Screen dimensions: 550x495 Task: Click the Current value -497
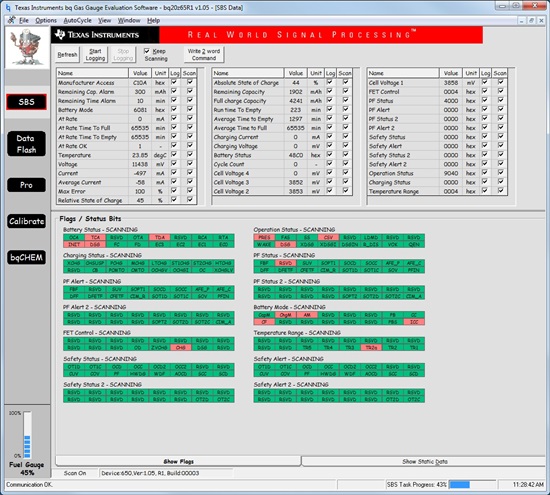click(x=140, y=173)
